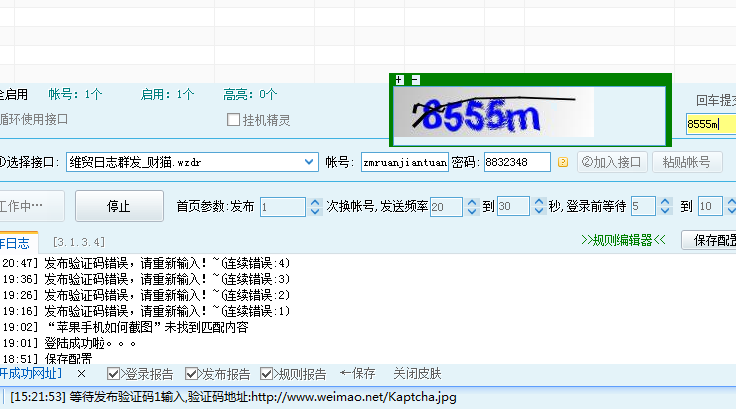Image resolution: width=736 pixels, height=410 pixels.
Task: Click log line with 连续错误:2
Action: pos(146,295)
